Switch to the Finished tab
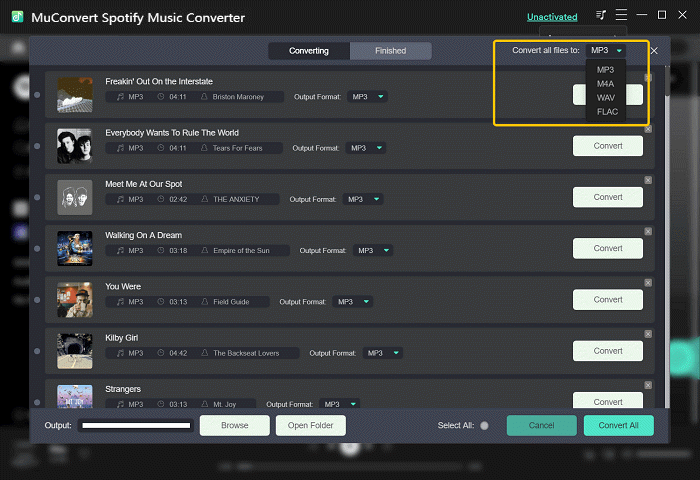Image resolution: width=700 pixels, height=480 pixels. pos(391,51)
